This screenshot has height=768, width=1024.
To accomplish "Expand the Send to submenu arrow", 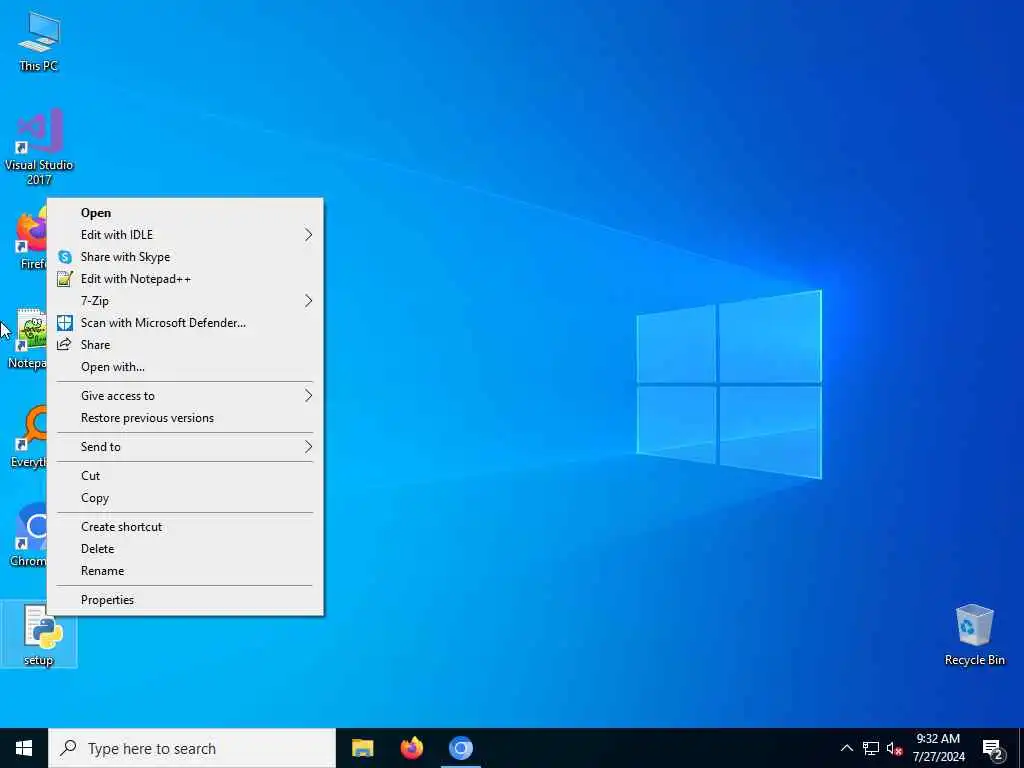I will click(308, 447).
